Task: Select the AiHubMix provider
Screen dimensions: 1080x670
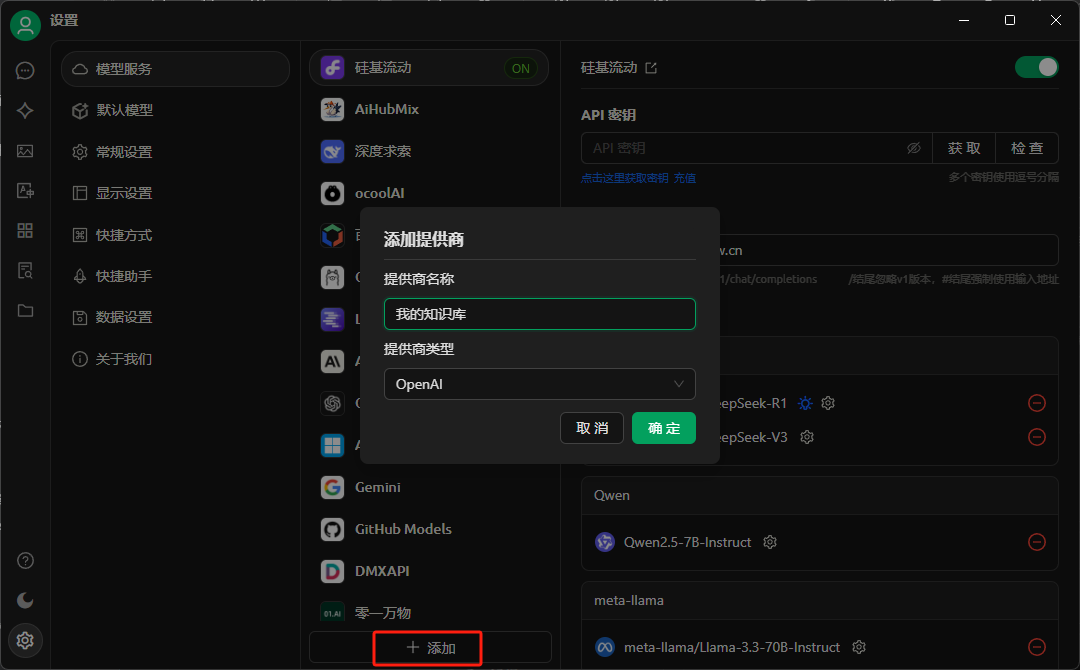Action: pyautogui.click(x=429, y=109)
